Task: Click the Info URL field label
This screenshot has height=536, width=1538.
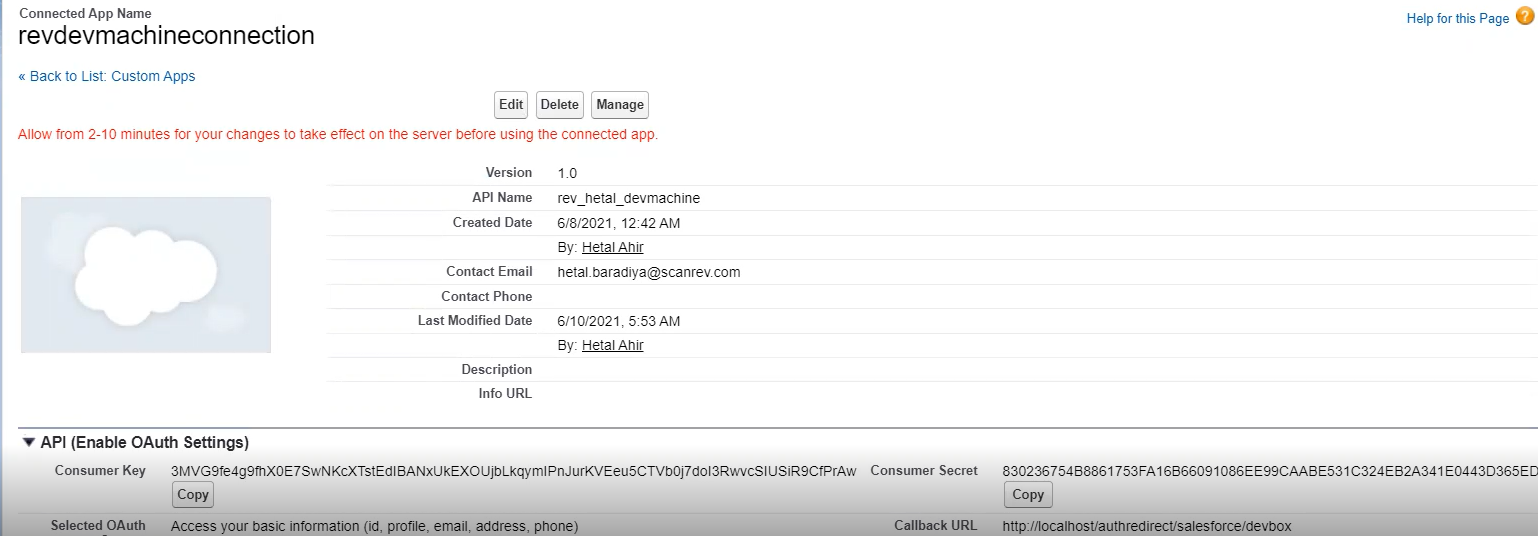Action: (505, 394)
